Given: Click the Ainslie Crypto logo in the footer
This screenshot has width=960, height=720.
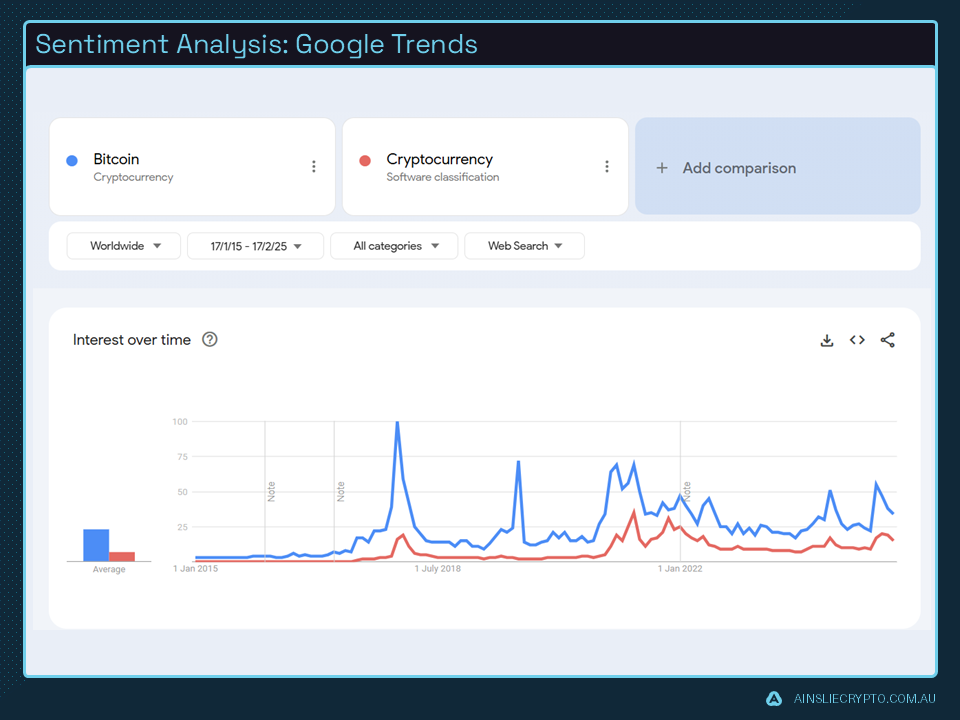Looking at the screenshot, I should [773, 699].
